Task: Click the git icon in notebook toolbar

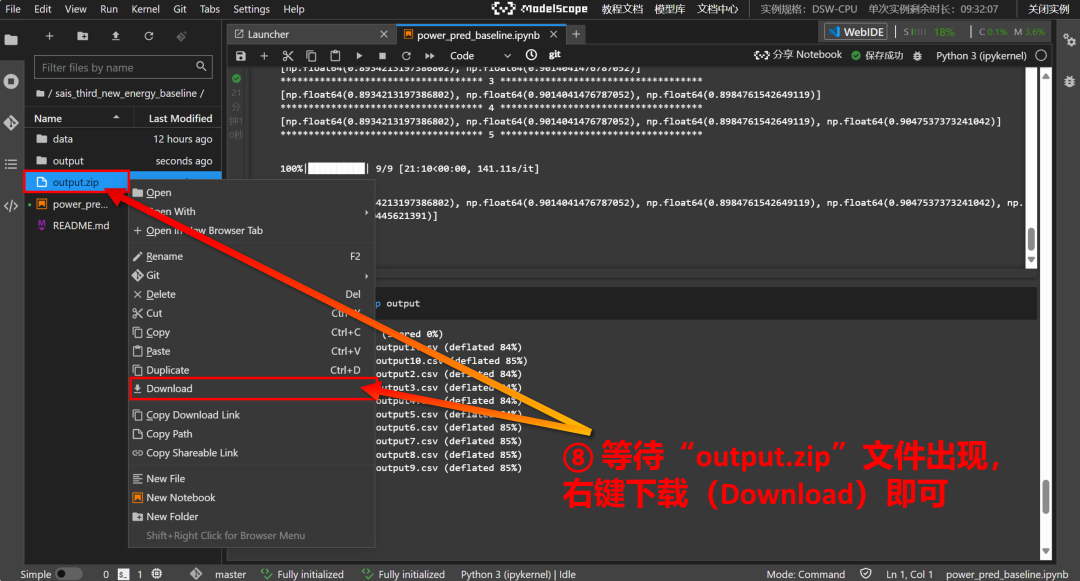Action: coord(554,55)
